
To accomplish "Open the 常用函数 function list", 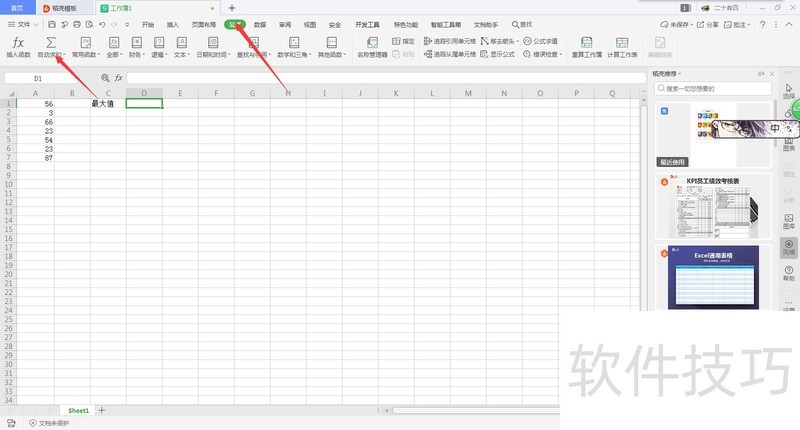I will coord(86,47).
